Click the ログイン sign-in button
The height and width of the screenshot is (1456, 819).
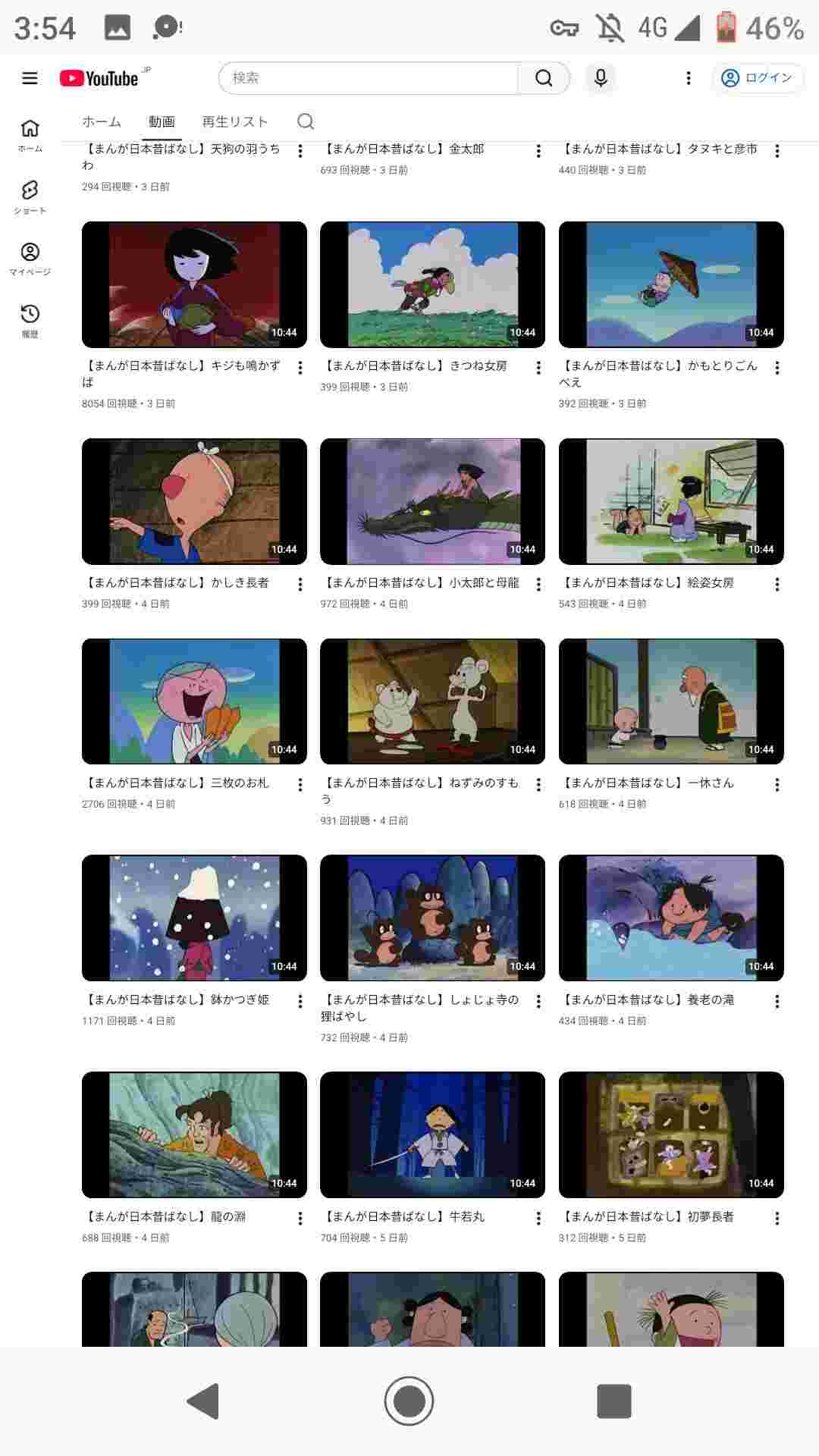tap(757, 78)
